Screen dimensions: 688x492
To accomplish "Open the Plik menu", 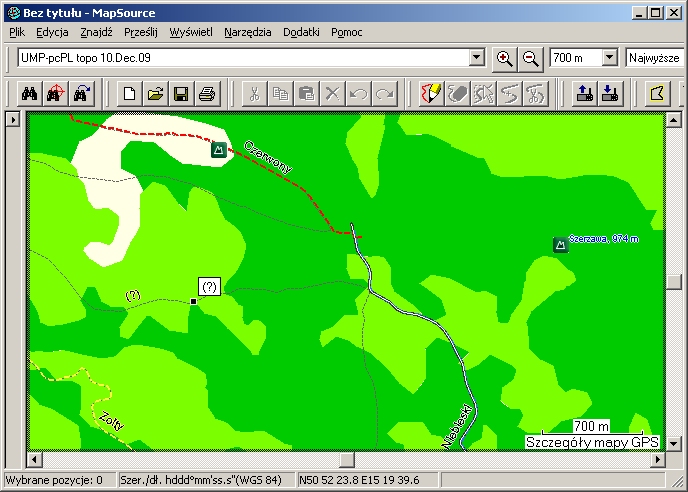I will click(16, 32).
